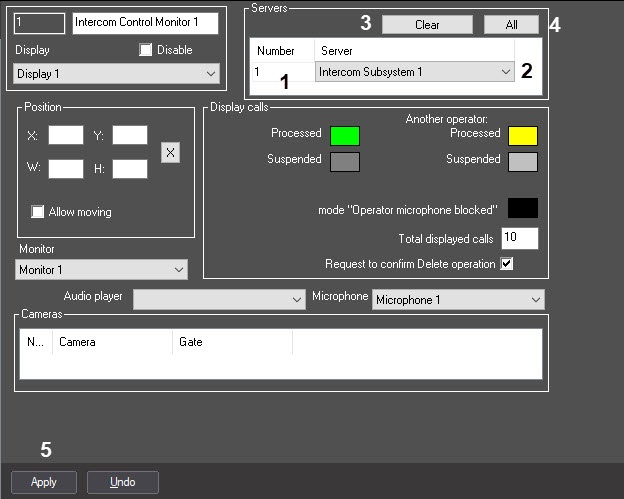The image size is (624, 499).
Task: Click the H height input field
Action: 130,169
